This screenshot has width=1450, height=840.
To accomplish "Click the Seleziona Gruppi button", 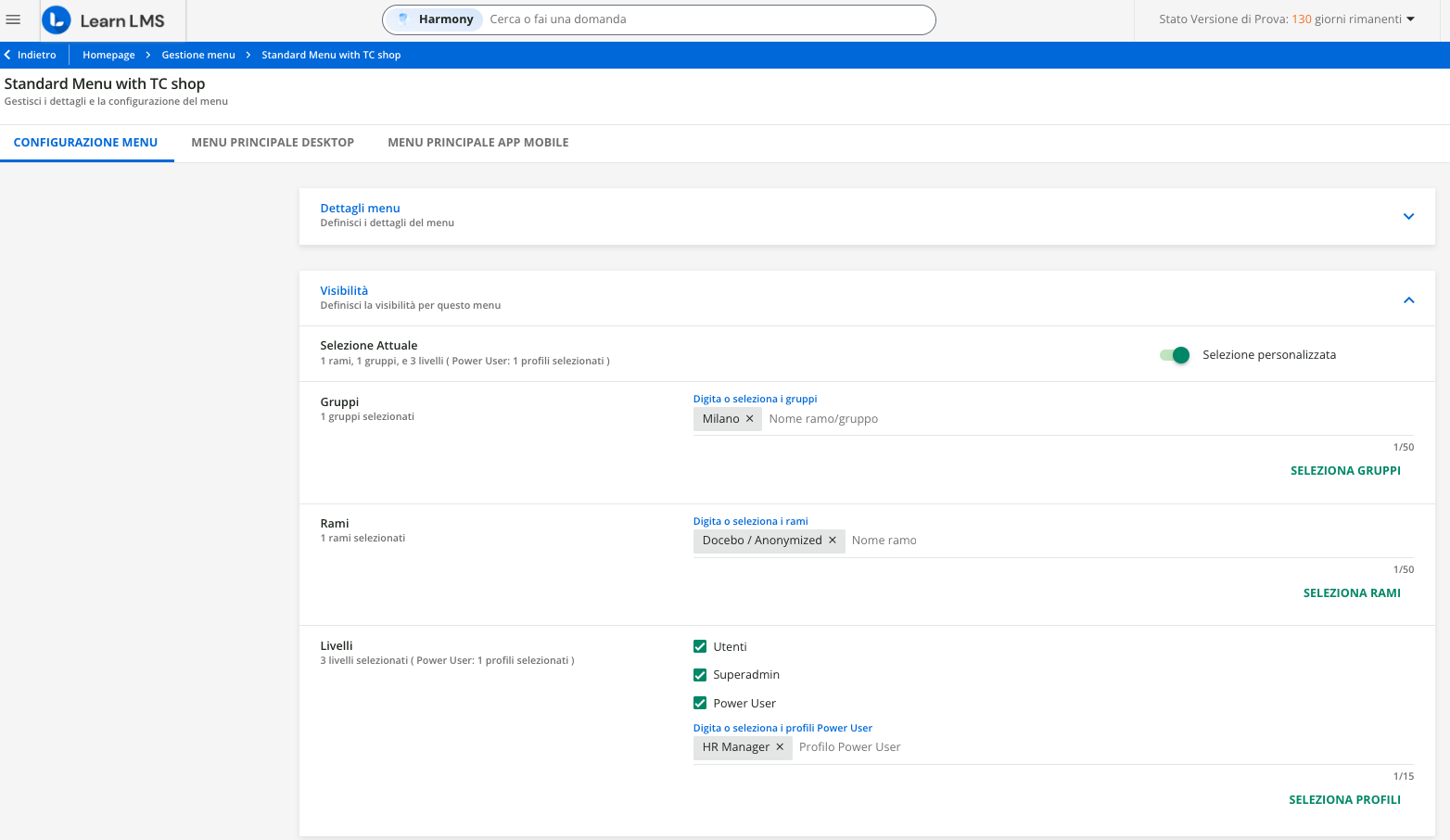I will pyautogui.click(x=1345, y=471).
